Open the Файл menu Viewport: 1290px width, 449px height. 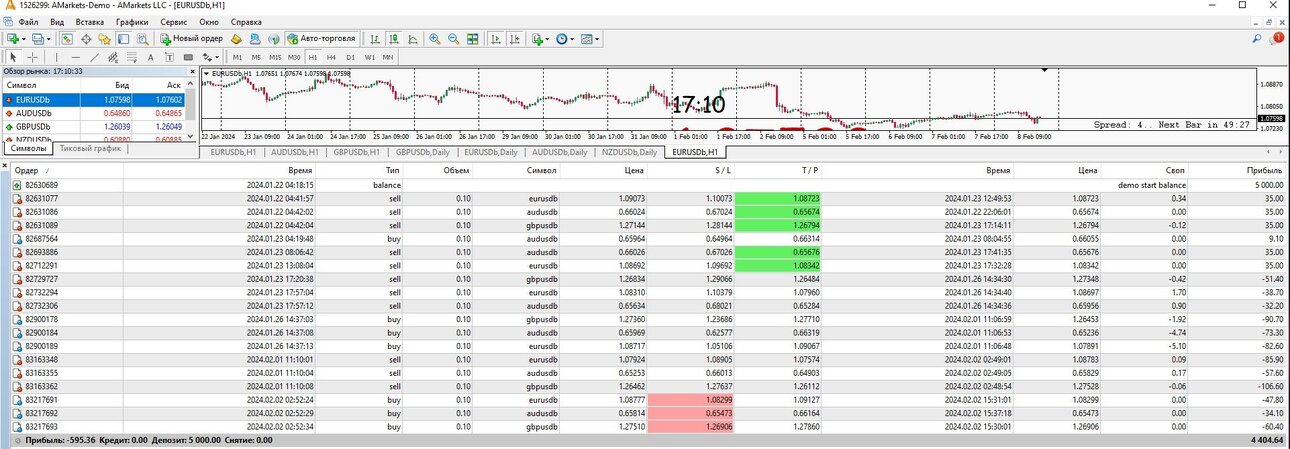point(29,21)
